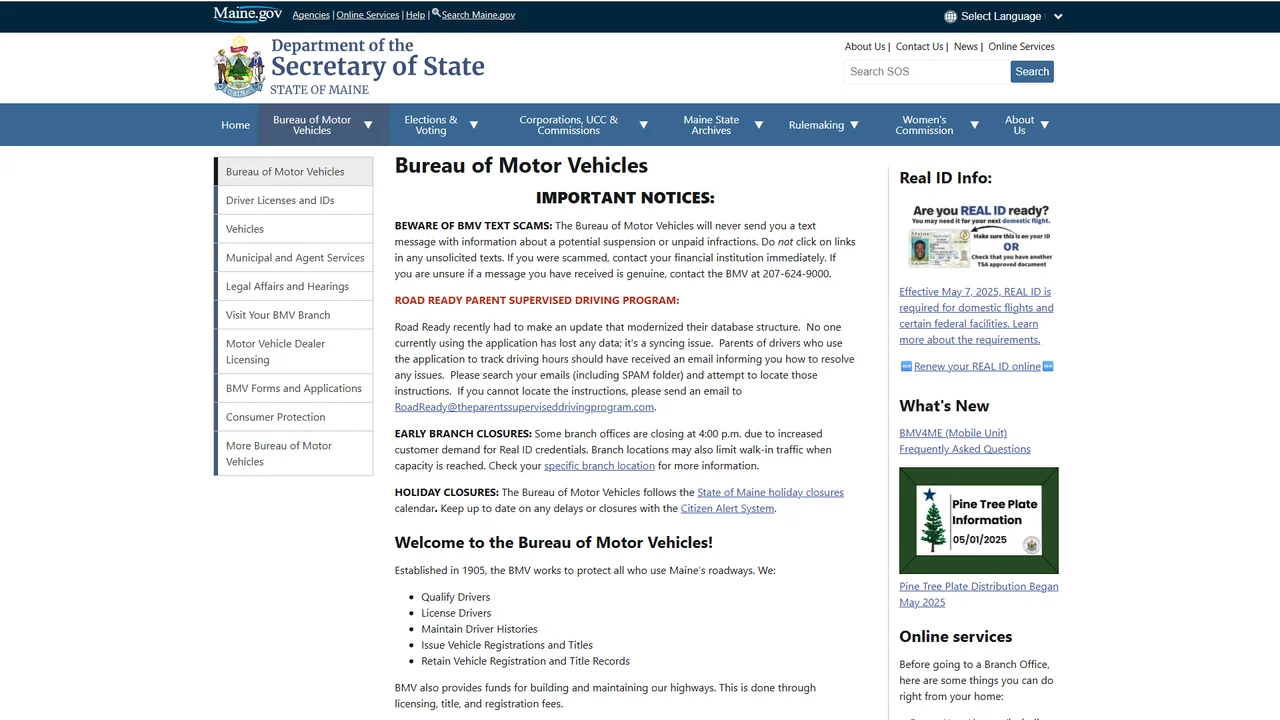
Task: Select Visit Your BMV Branch sidebar item
Action: 294,315
